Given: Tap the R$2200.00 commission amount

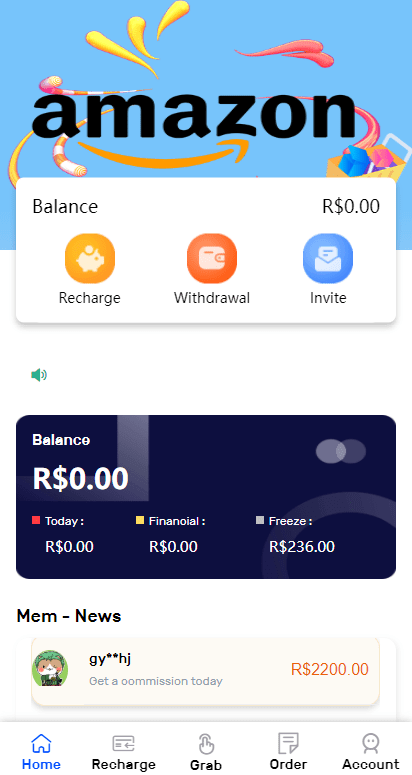Looking at the screenshot, I should pyautogui.click(x=330, y=669).
